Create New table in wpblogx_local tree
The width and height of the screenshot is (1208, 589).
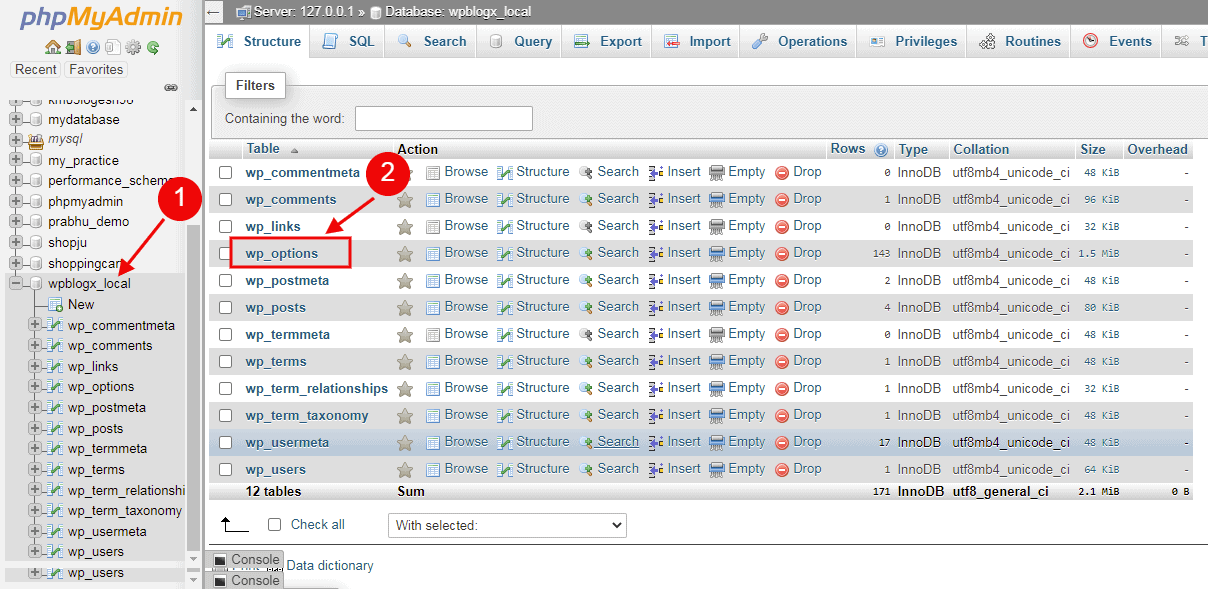point(81,304)
